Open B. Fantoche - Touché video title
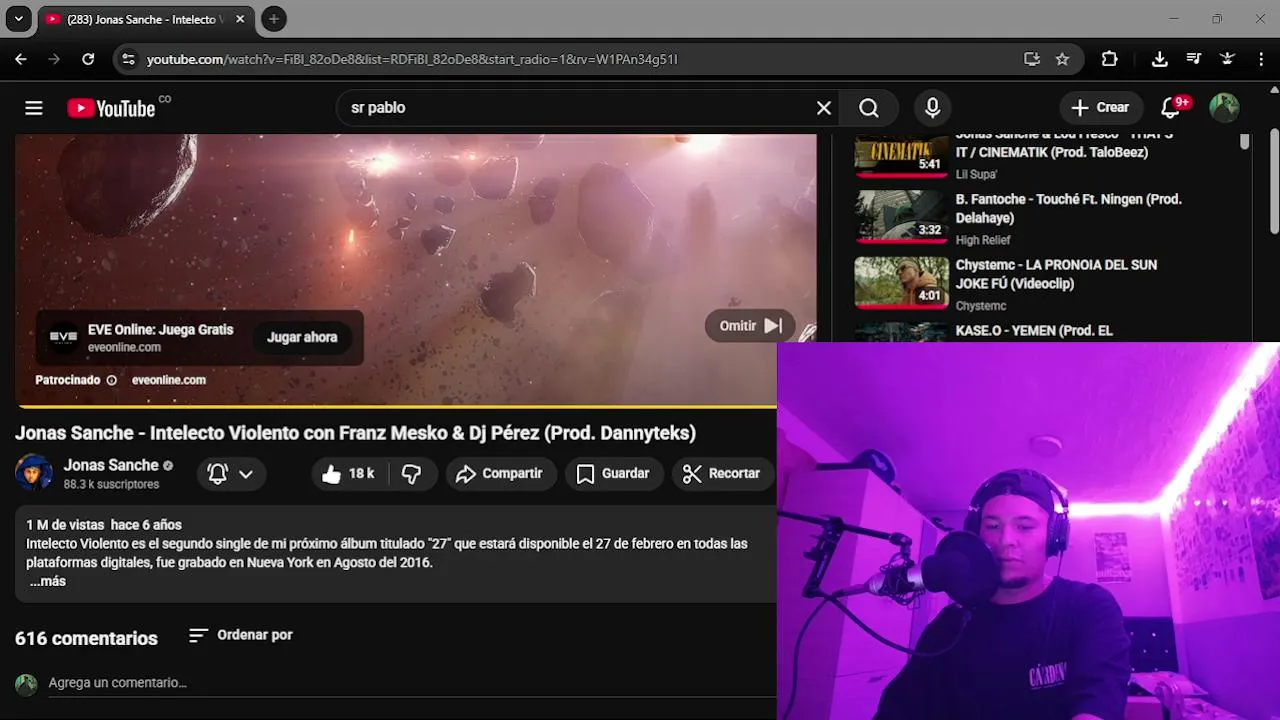 (1069, 208)
